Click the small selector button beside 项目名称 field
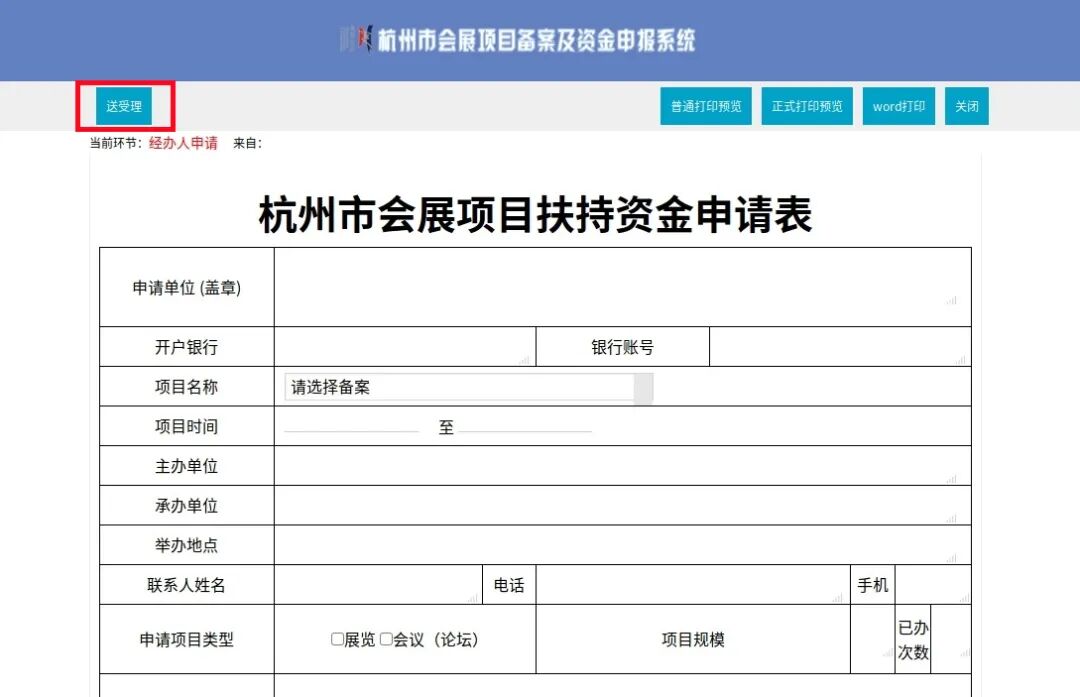This screenshot has height=697, width=1080. (645, 387)
